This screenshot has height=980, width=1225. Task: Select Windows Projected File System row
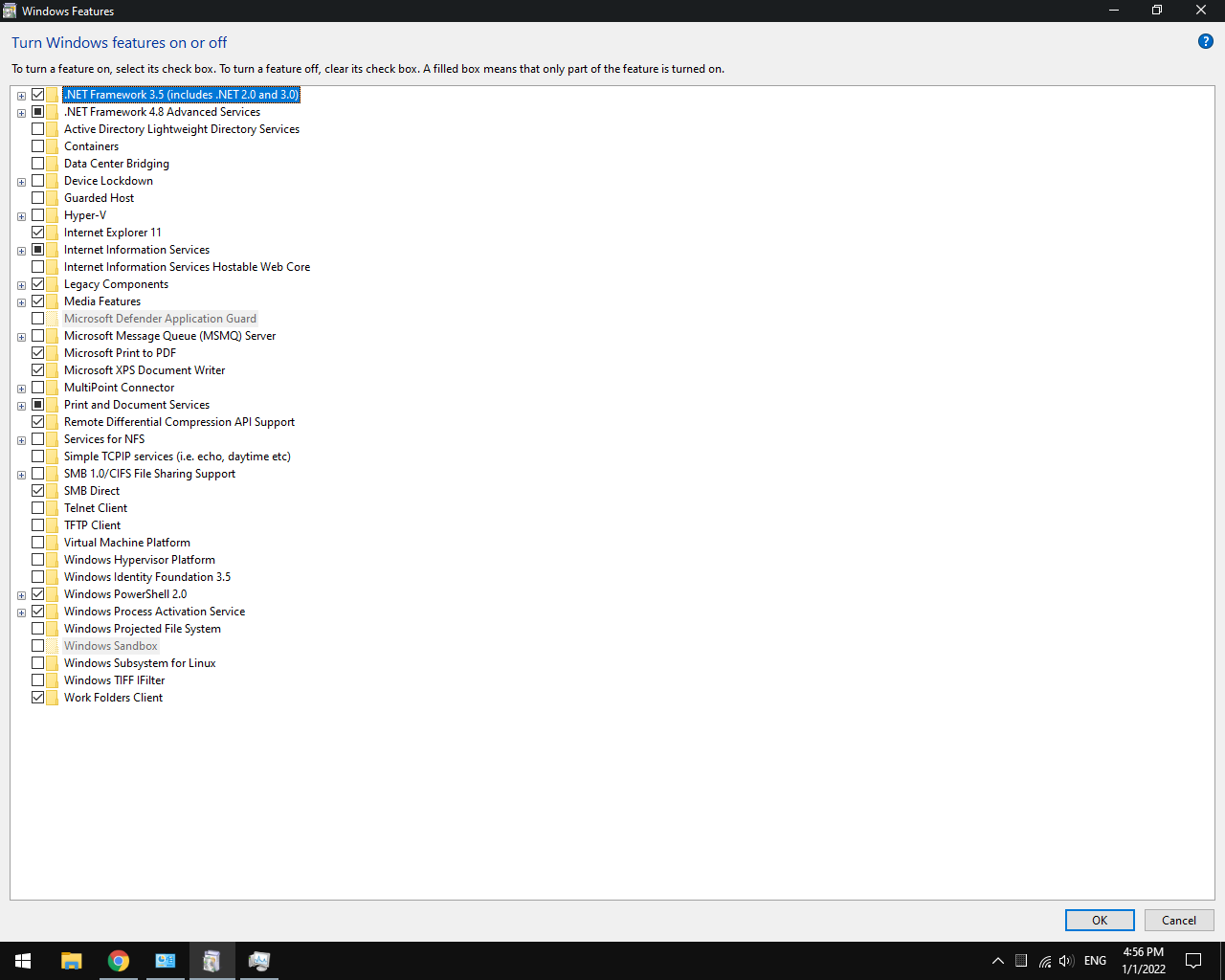(x=143, y=629)
